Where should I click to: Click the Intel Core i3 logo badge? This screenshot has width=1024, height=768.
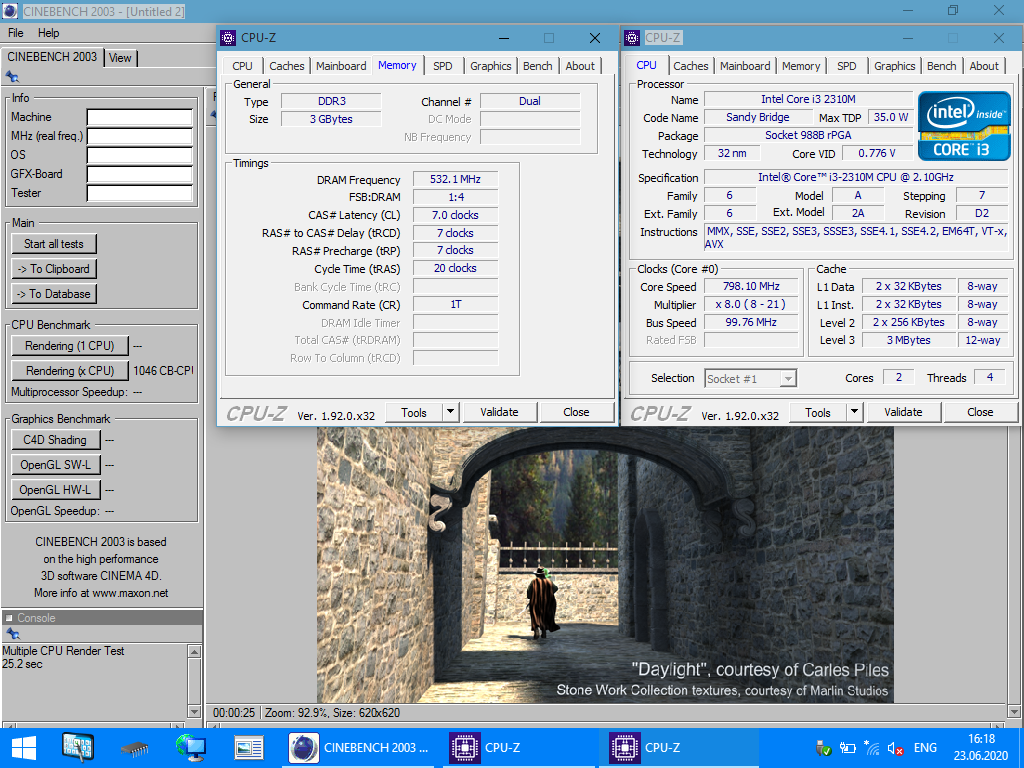964,127
